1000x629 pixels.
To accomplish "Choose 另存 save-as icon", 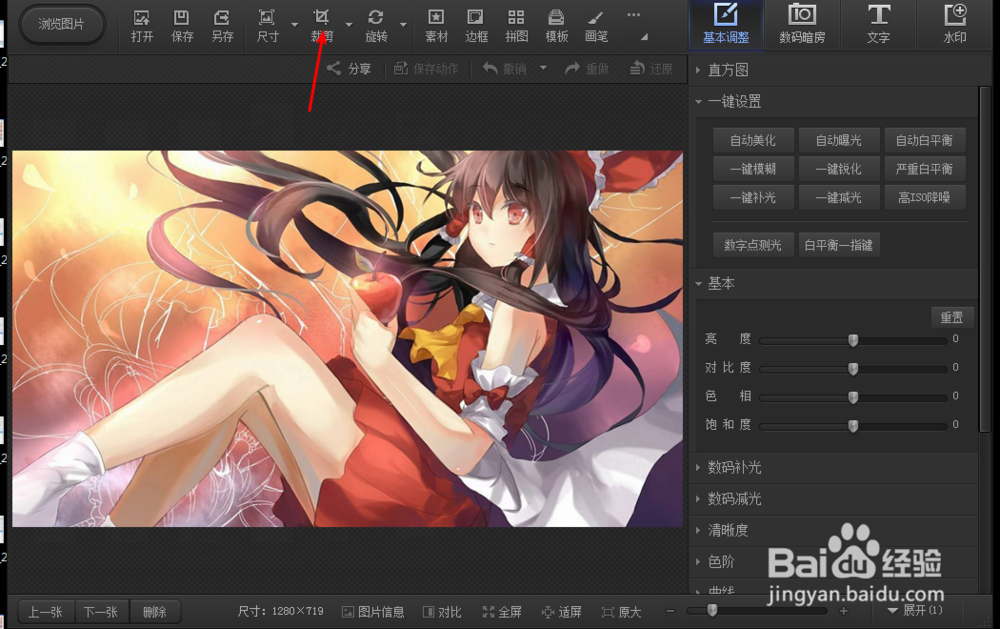I will [x=222, y=26].
